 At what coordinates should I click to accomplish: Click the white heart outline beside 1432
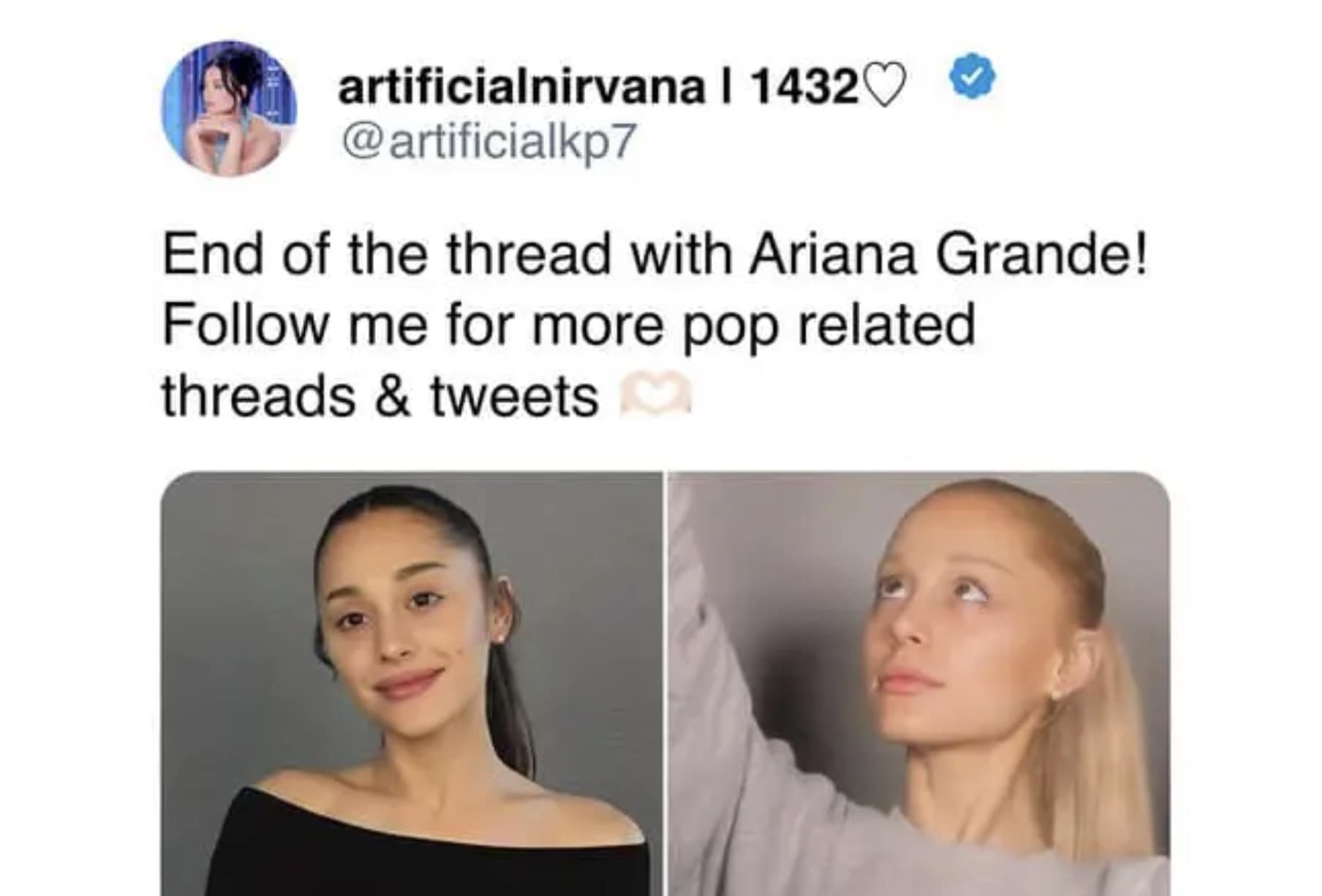point(883,87)
